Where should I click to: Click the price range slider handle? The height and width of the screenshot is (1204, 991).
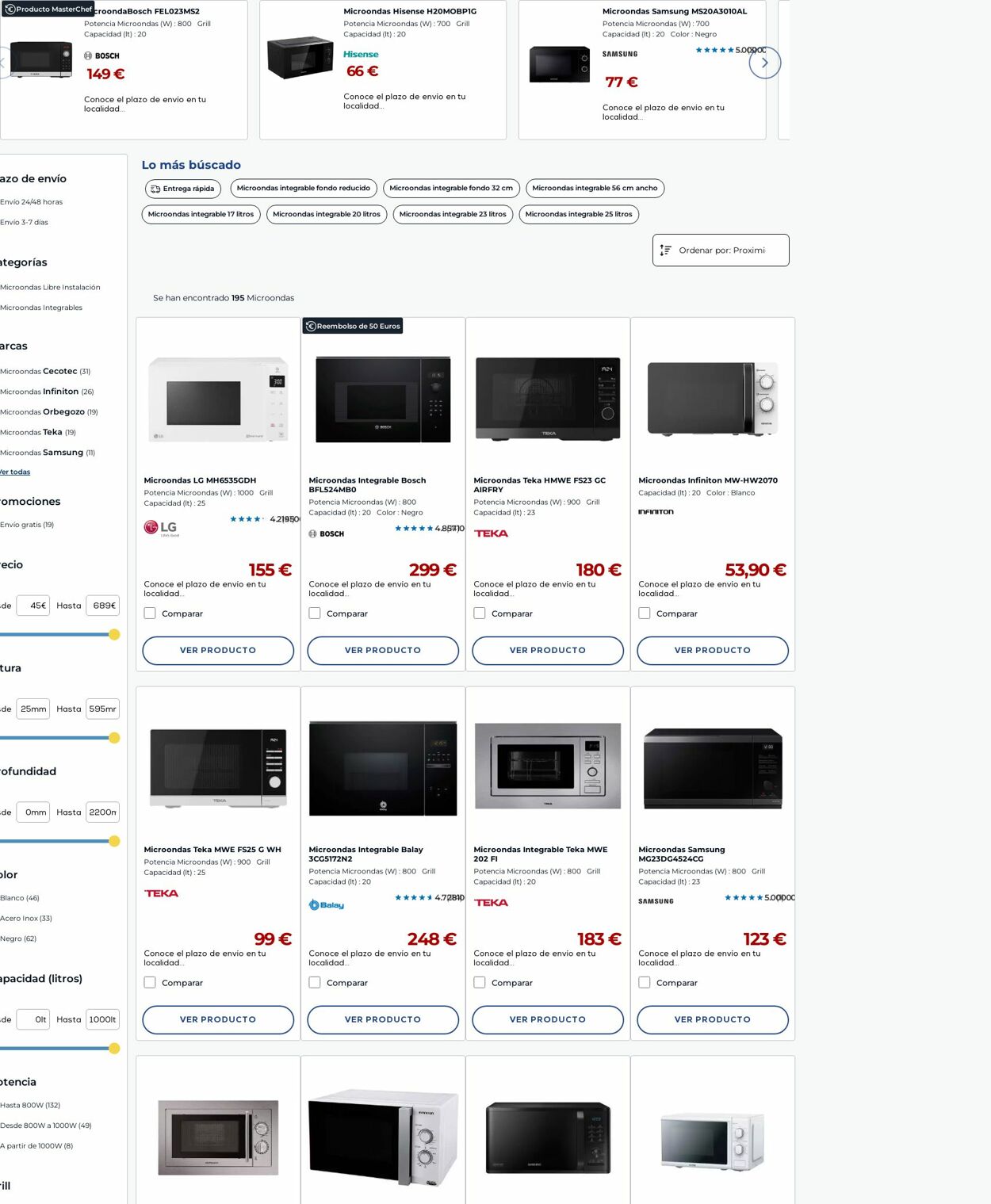tap(114, 635)
